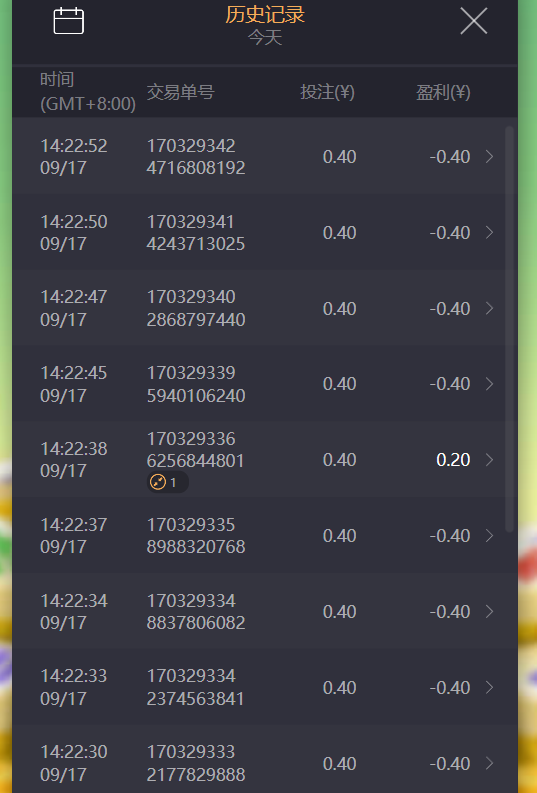Expand details for the 14:22:45 record
The width and height of the screenshot is (537, 793).
489,384
